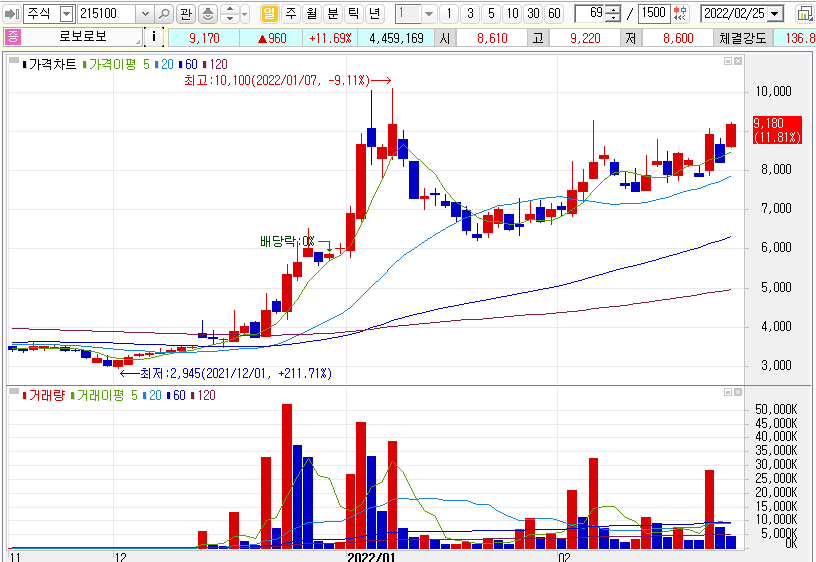Image resolution: width=816 pixels, height=562 pixels.
Task: Click the 2022/01 label on time axis
Action: (371, 557)
